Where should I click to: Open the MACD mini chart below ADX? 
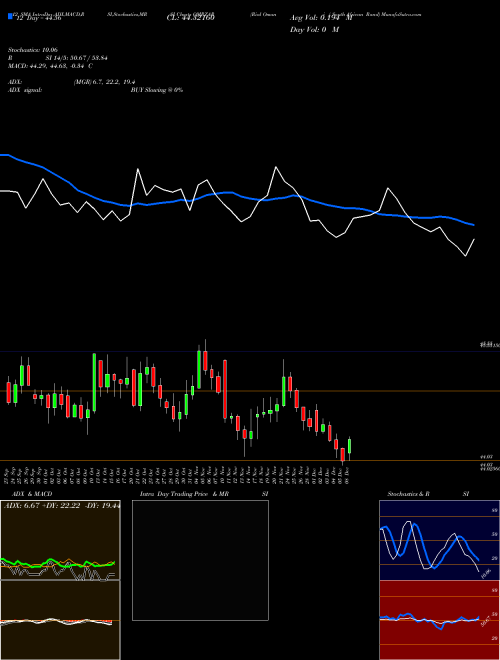pos(60,620)
